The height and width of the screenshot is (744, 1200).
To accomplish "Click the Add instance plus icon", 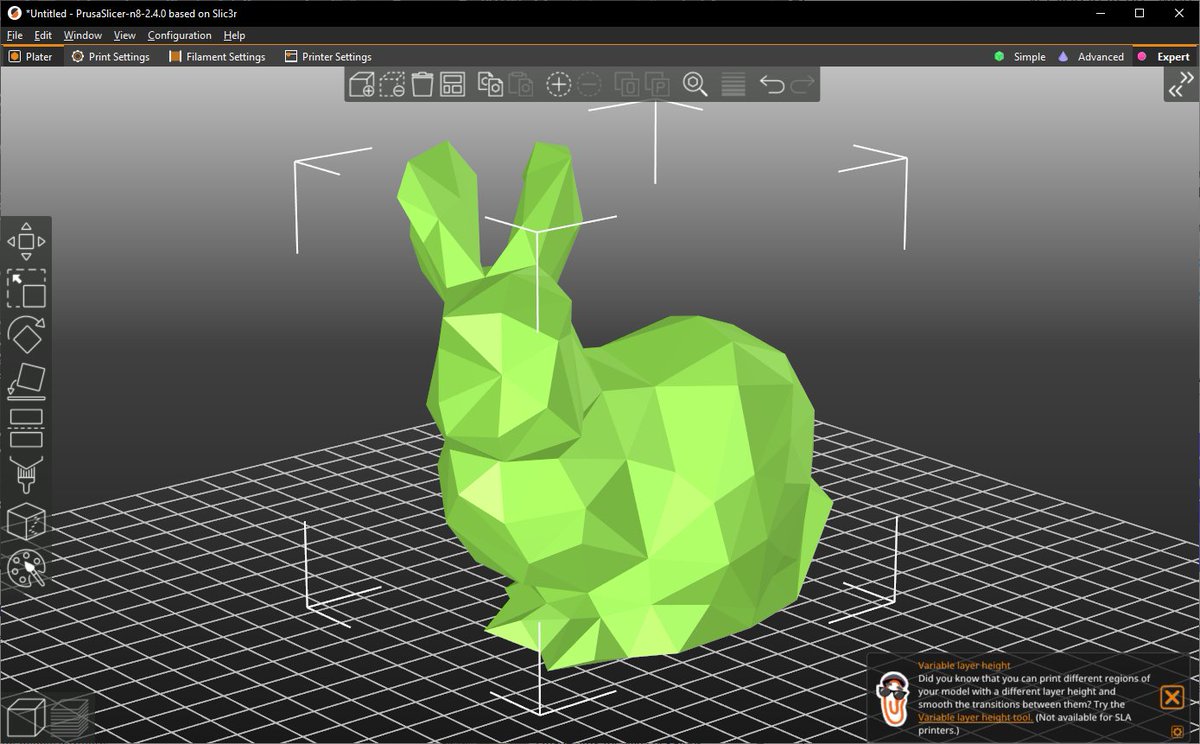I will [x=558, y=85].
